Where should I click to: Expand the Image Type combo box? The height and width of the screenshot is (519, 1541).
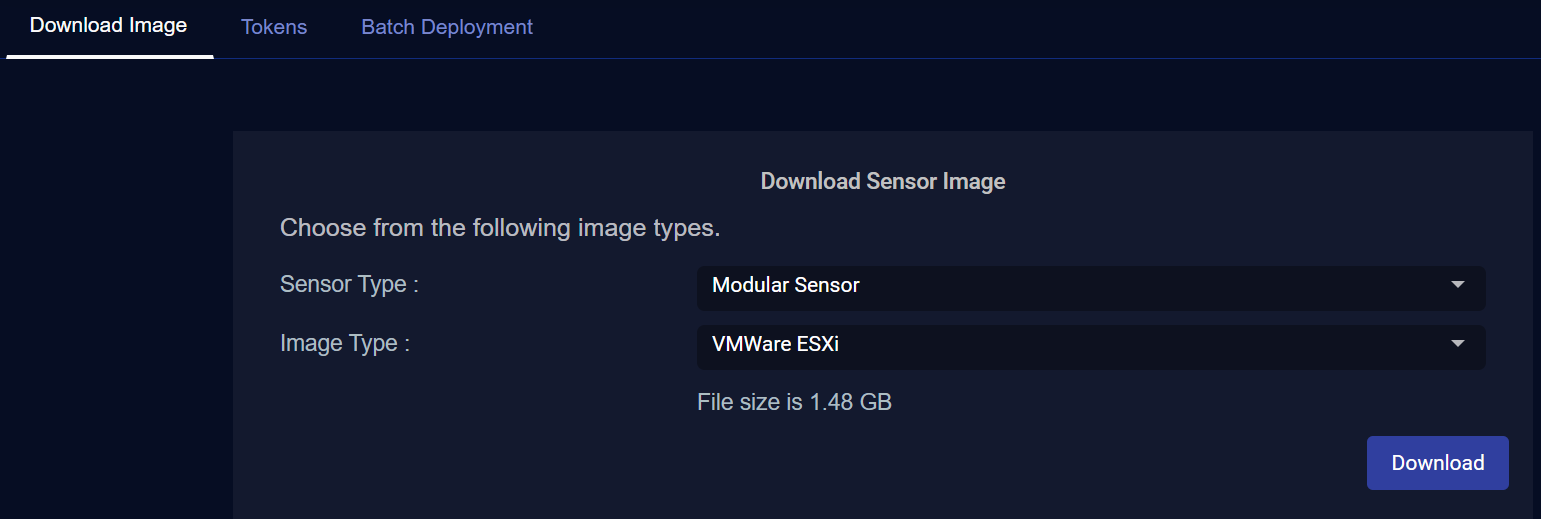[x=1090, y=345]
